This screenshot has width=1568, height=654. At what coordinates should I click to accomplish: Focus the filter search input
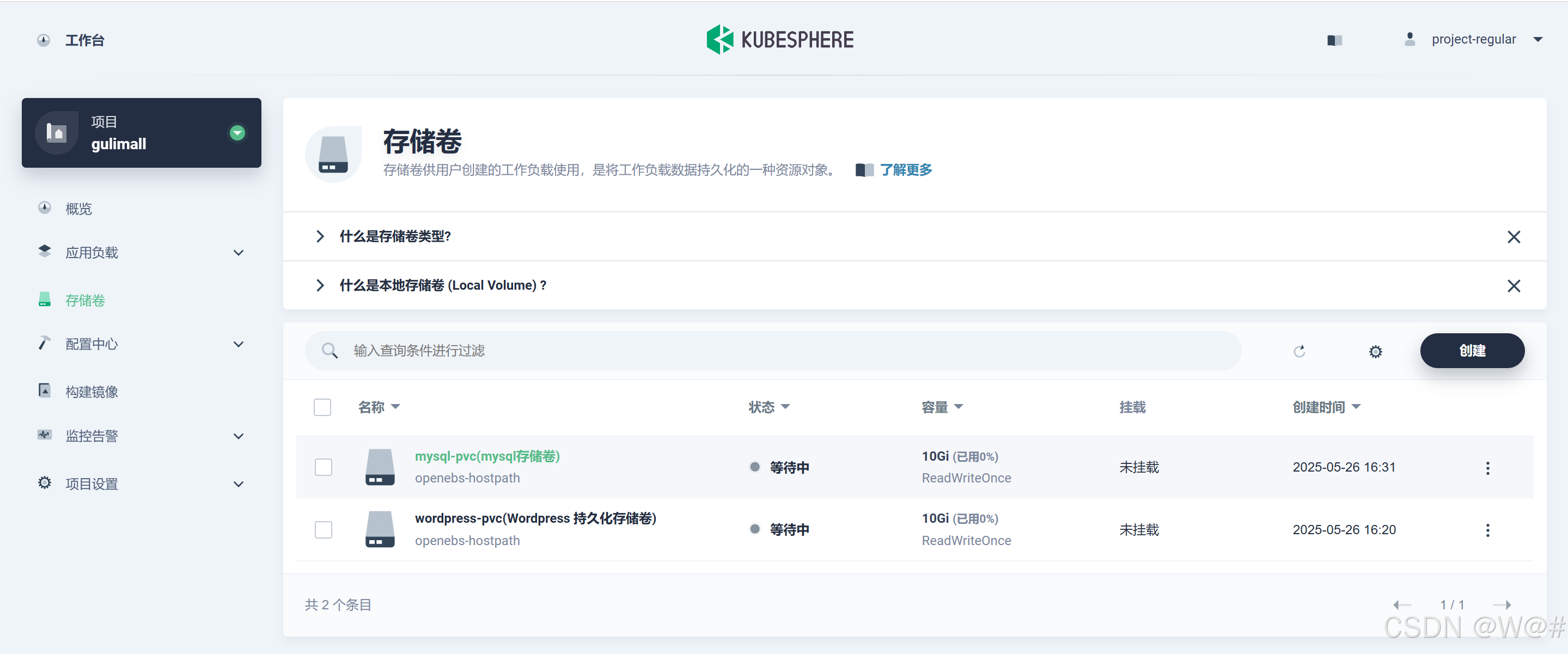point(772,351)
